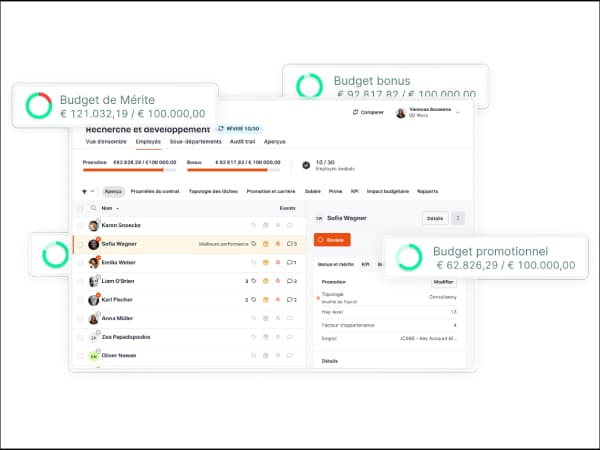Tick the checkbox for Oliver Nowak

click(80, 356)
